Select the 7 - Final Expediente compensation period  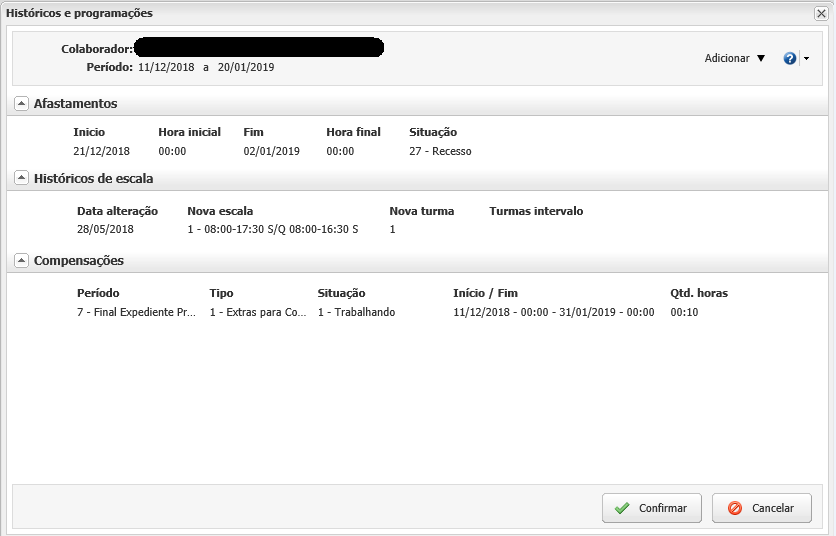coord(136,313)
